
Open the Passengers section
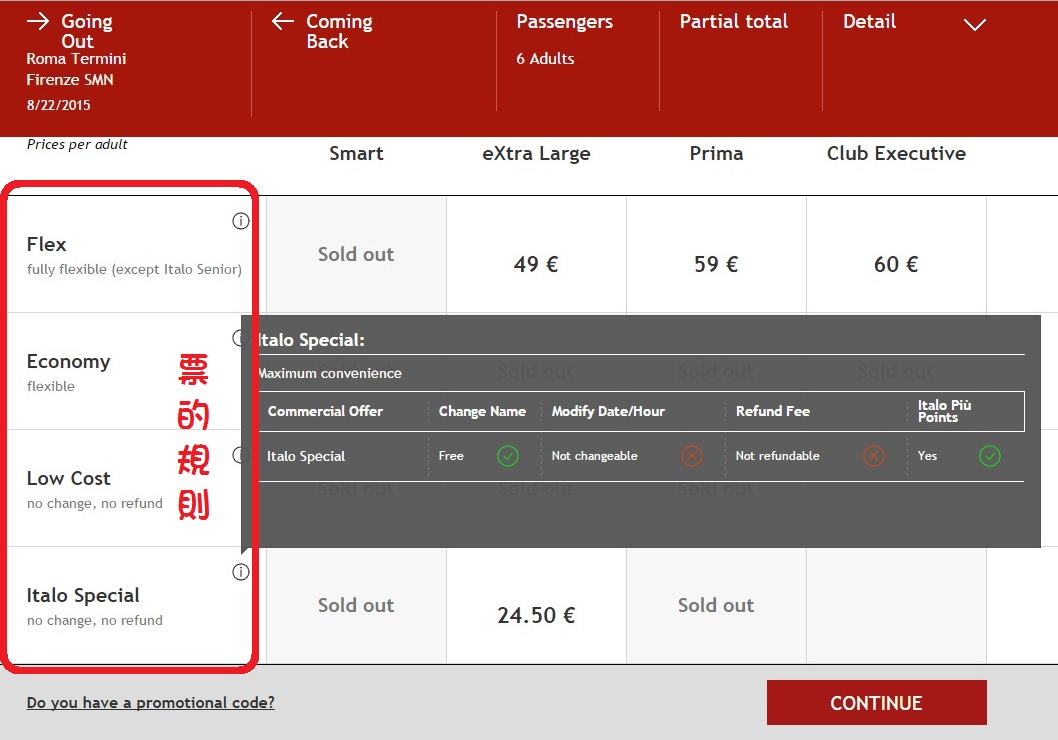[x=564, y=22]
